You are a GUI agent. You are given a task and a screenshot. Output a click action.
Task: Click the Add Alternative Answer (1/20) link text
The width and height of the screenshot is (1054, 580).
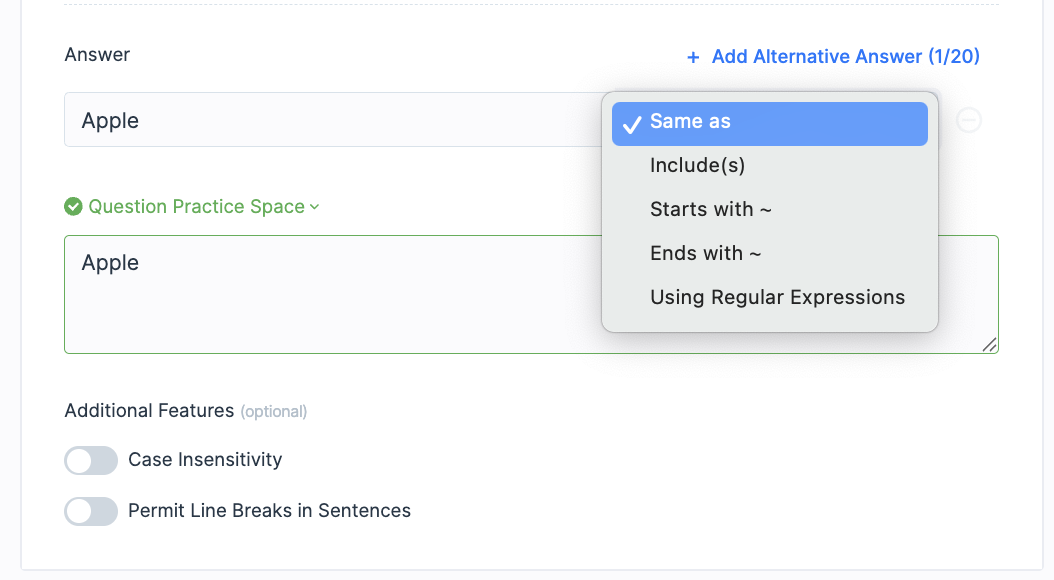coord(845,57)
